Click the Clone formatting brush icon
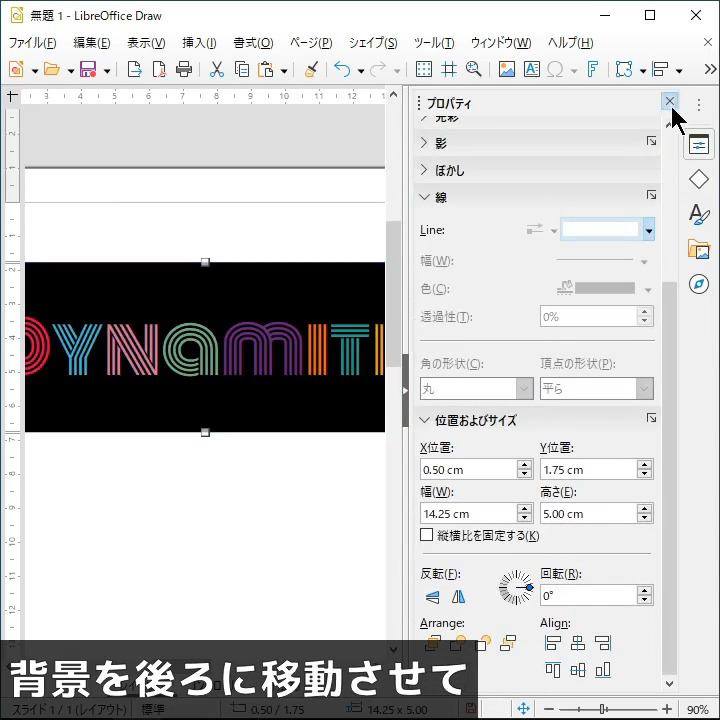This screenshot has height=720, width=720. pyautogui.click(x=312, y=69)
